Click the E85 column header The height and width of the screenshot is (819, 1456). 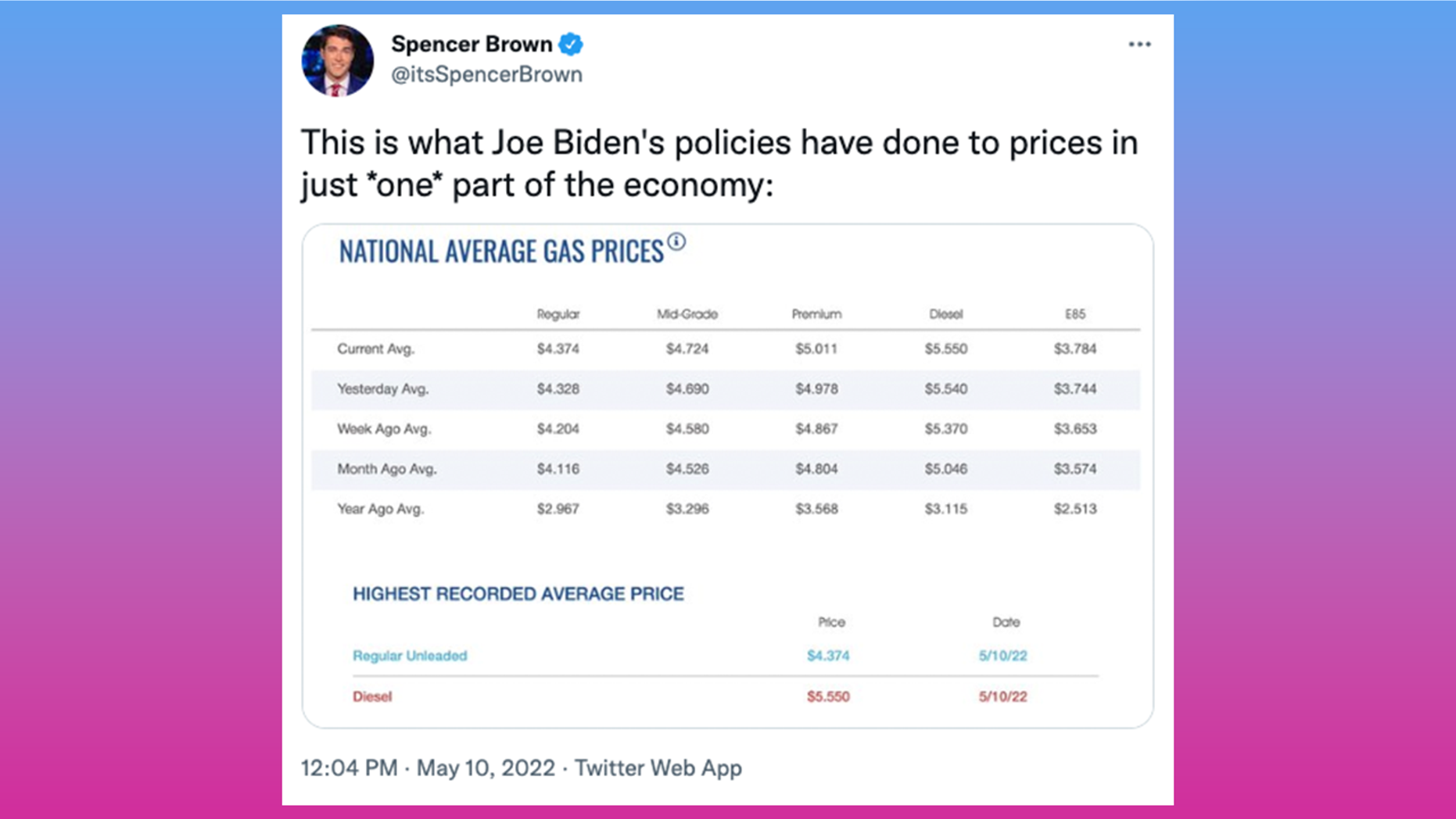pos(1075,314)
